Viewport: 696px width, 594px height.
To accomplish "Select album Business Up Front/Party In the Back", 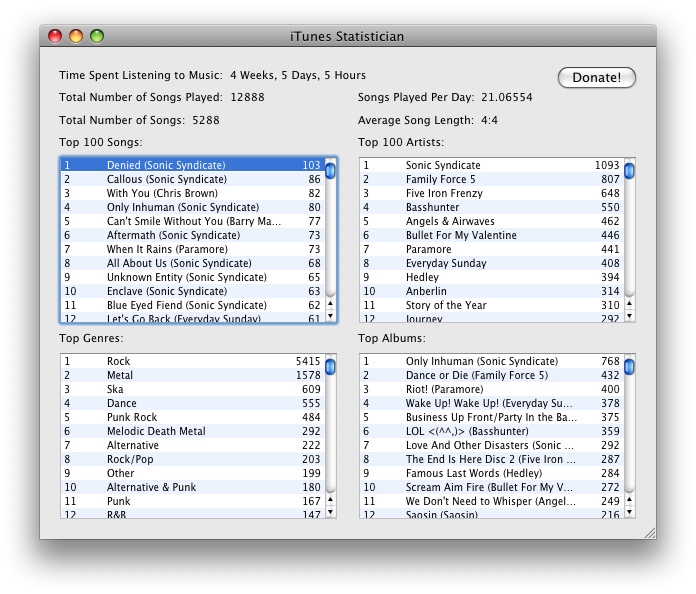I will click(x=492, y=417).
